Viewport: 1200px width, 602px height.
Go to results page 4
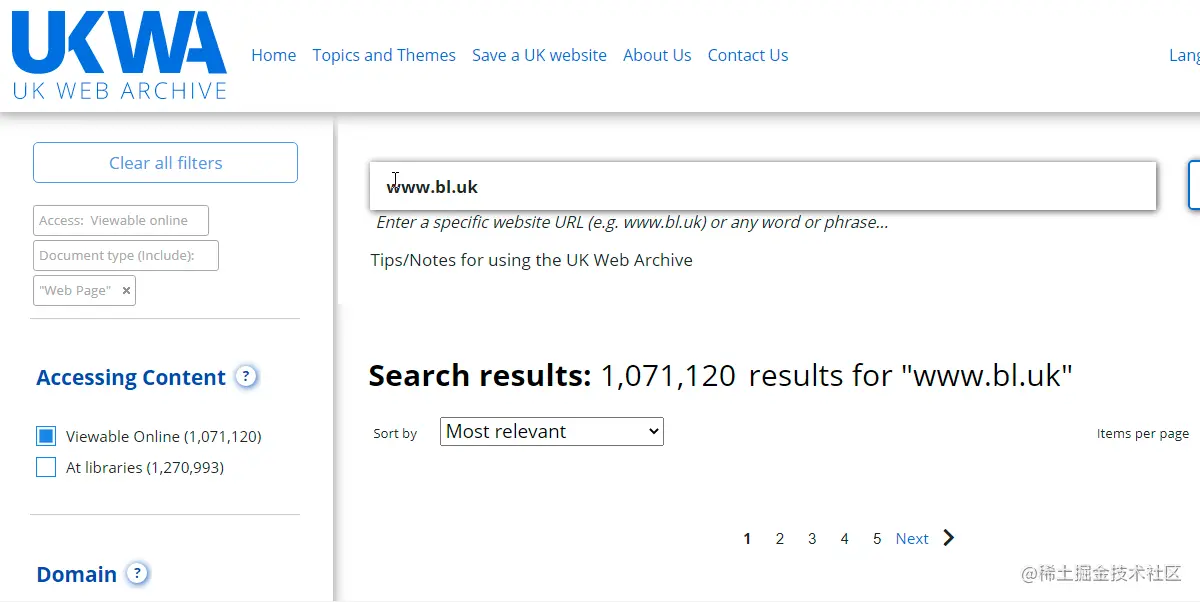(x=844, y=539)
